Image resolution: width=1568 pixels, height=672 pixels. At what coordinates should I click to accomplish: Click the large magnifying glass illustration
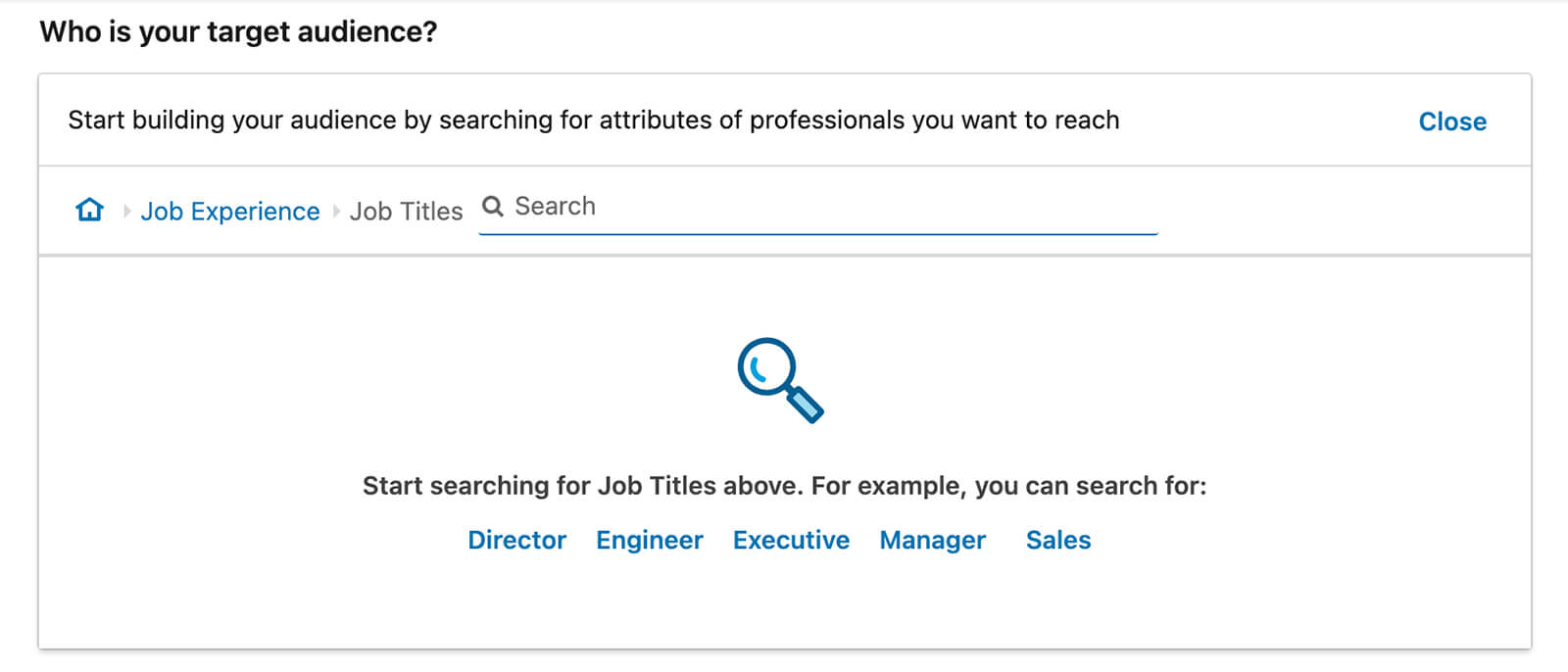(780, 380)
